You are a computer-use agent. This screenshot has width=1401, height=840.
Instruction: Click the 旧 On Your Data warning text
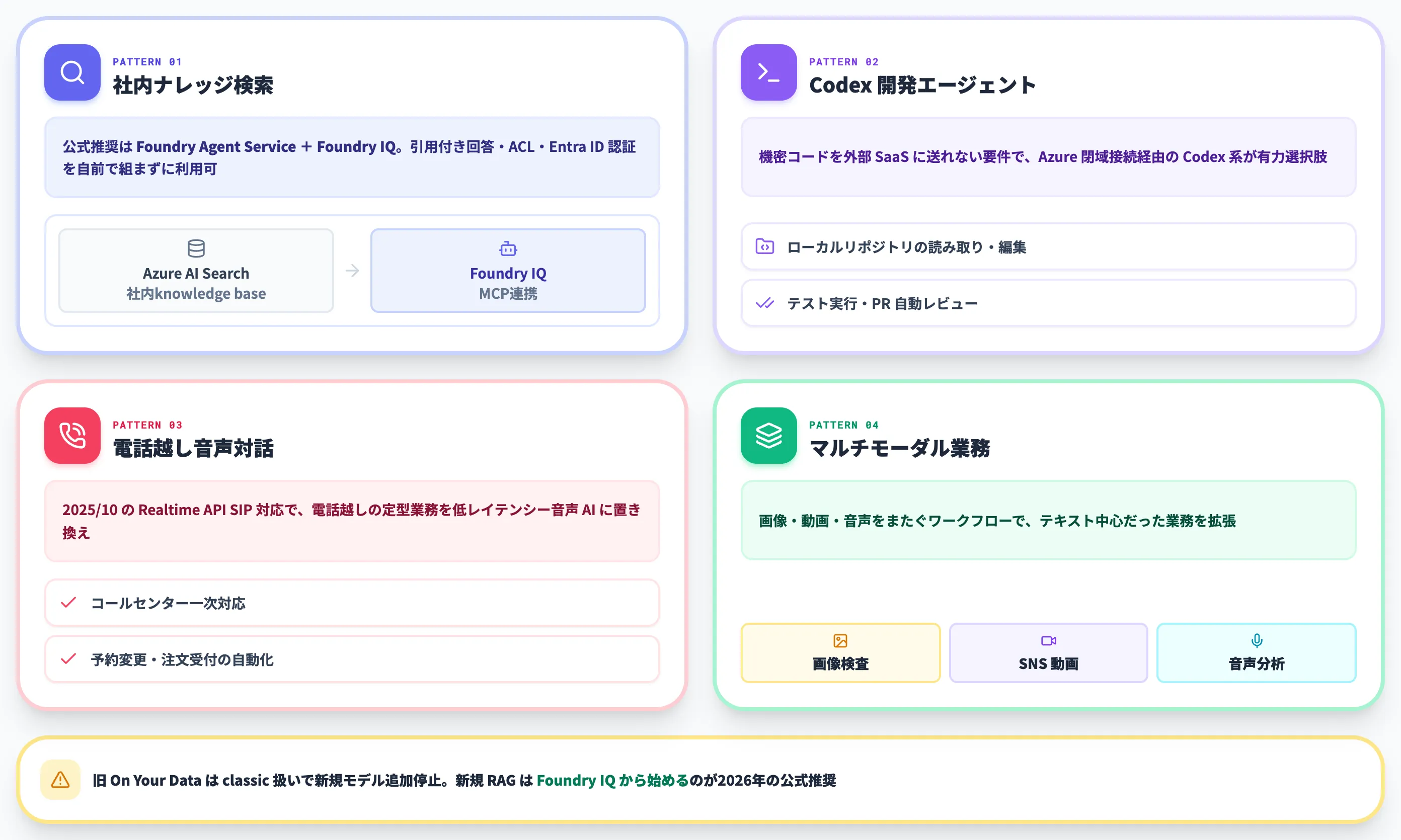(464, 780)
